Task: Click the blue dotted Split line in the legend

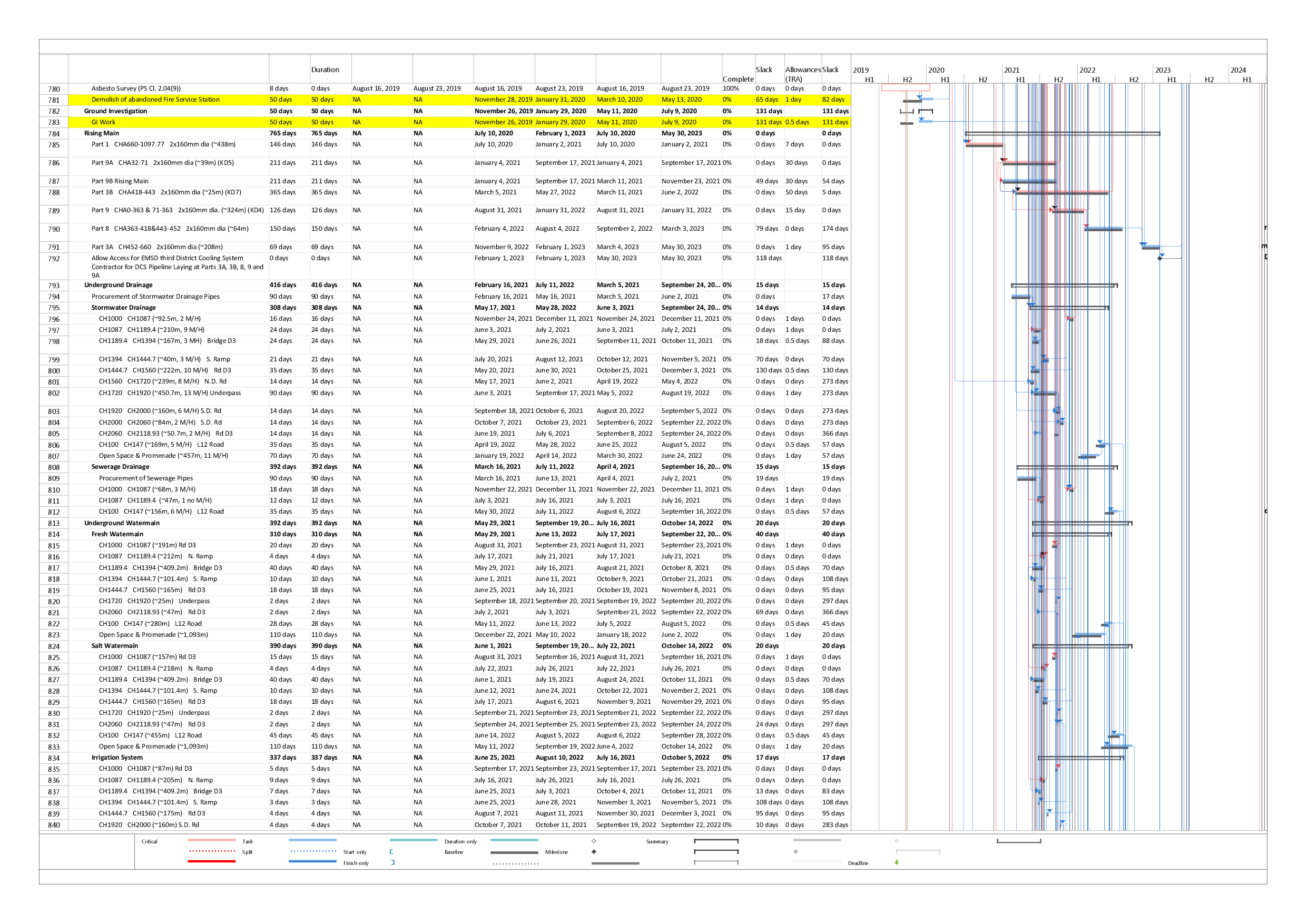Action: coord(312,852)
